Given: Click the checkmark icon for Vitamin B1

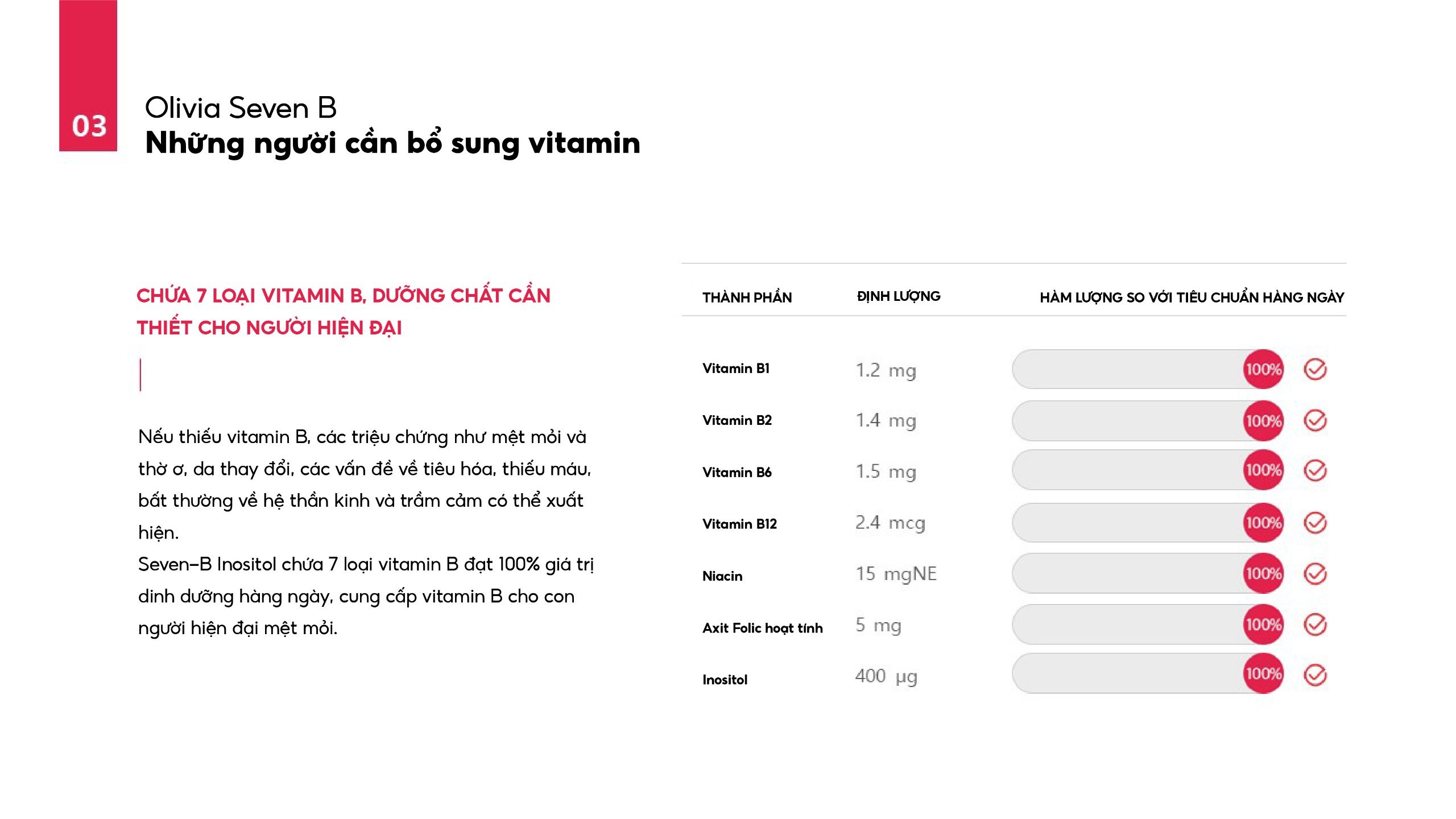Looking at the screenshot, I should (1315, 370).
